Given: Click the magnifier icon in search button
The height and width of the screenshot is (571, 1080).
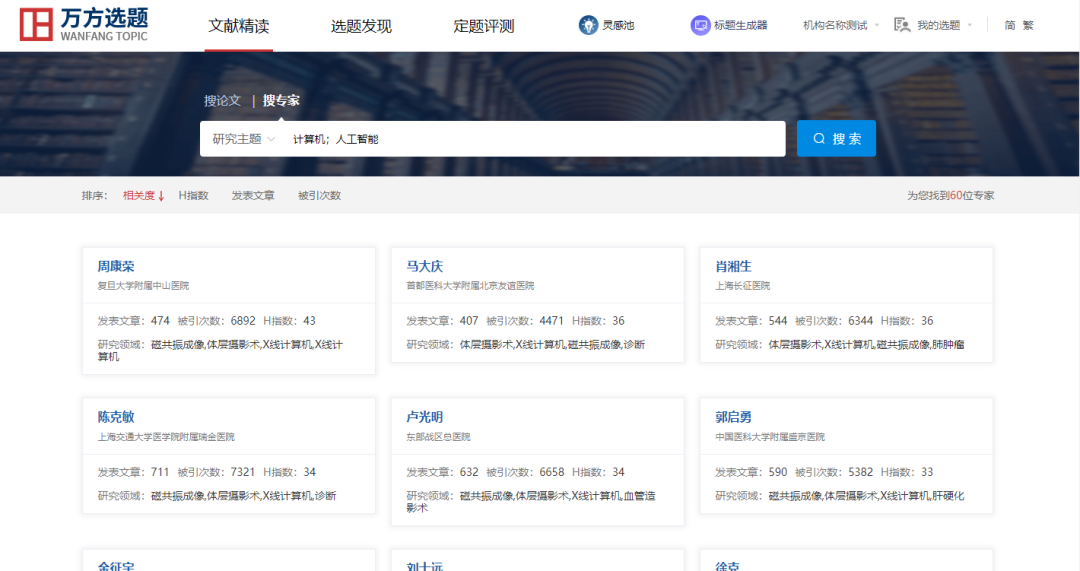Looking at the screenshot, I should (x=819, y=139).
